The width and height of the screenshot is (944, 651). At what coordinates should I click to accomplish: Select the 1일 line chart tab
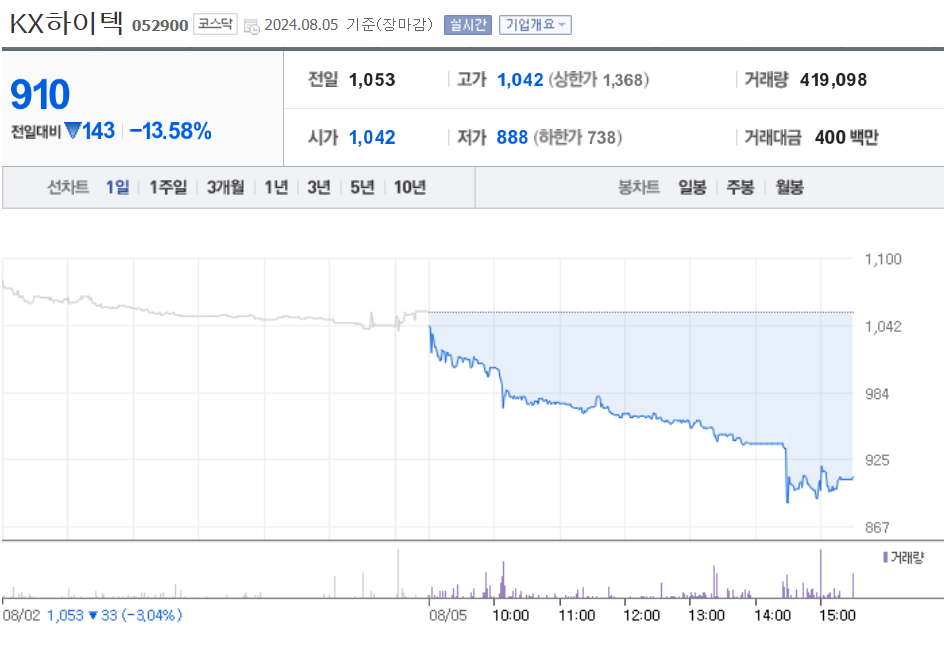click(117, 187)
